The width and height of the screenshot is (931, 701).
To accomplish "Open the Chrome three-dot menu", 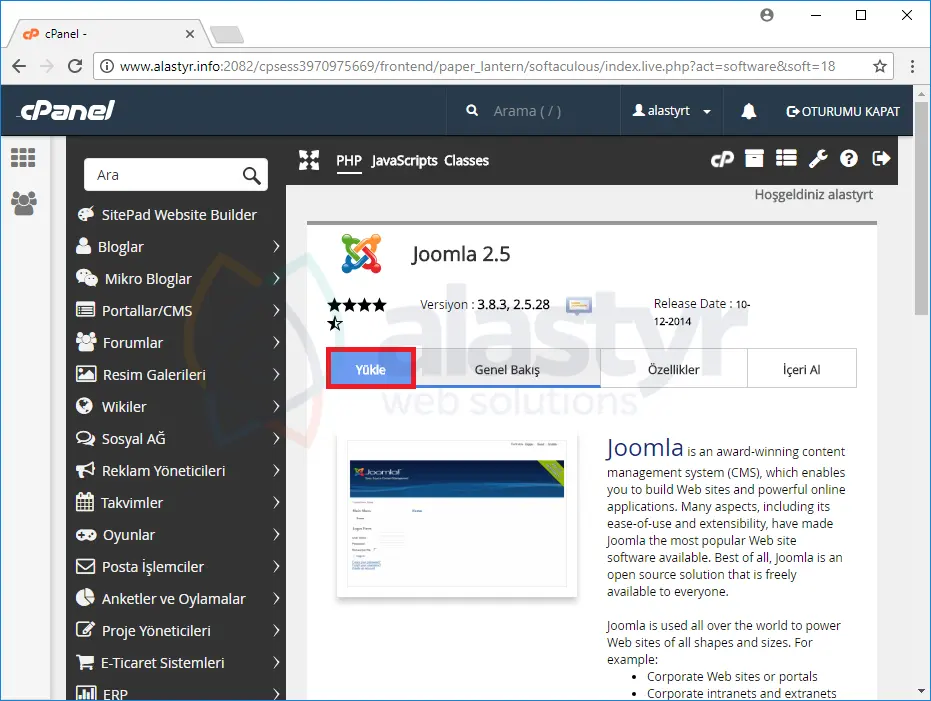I will (x=912, y=66).
